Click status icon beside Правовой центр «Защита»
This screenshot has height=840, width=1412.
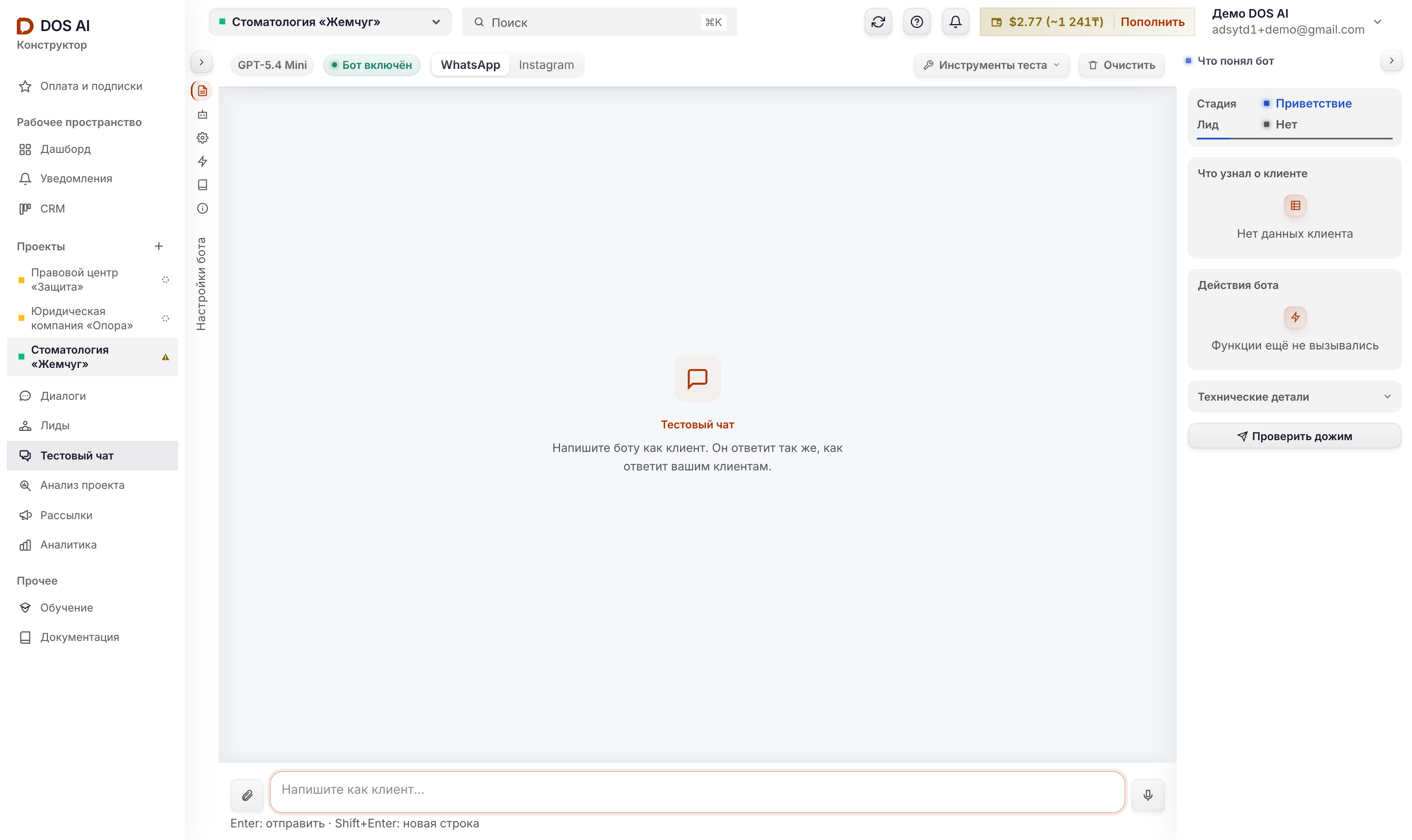[166, 280]
